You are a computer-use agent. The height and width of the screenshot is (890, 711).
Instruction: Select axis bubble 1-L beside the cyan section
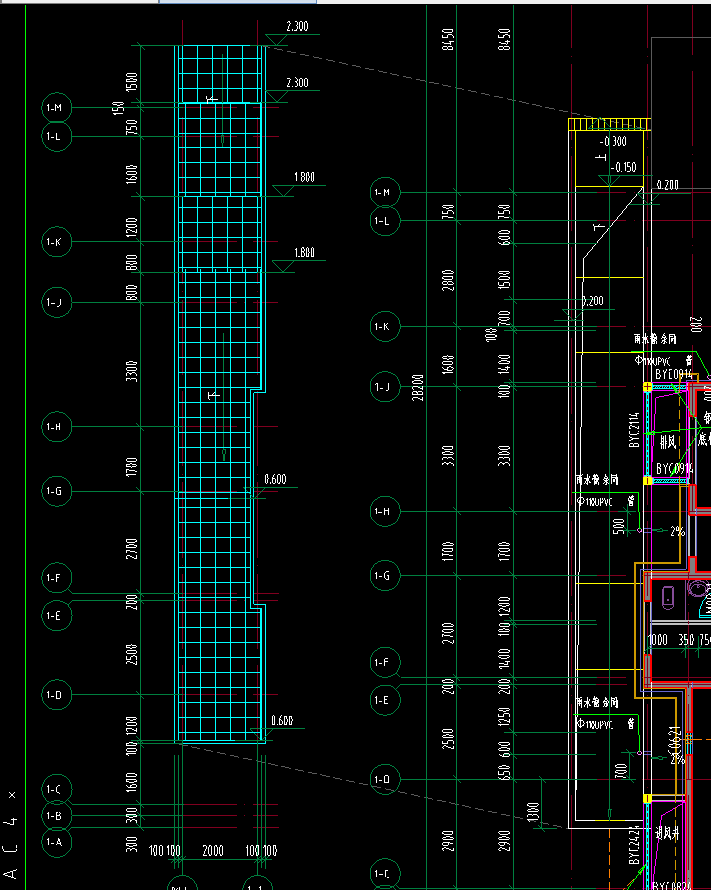click(x=56, y=137)
